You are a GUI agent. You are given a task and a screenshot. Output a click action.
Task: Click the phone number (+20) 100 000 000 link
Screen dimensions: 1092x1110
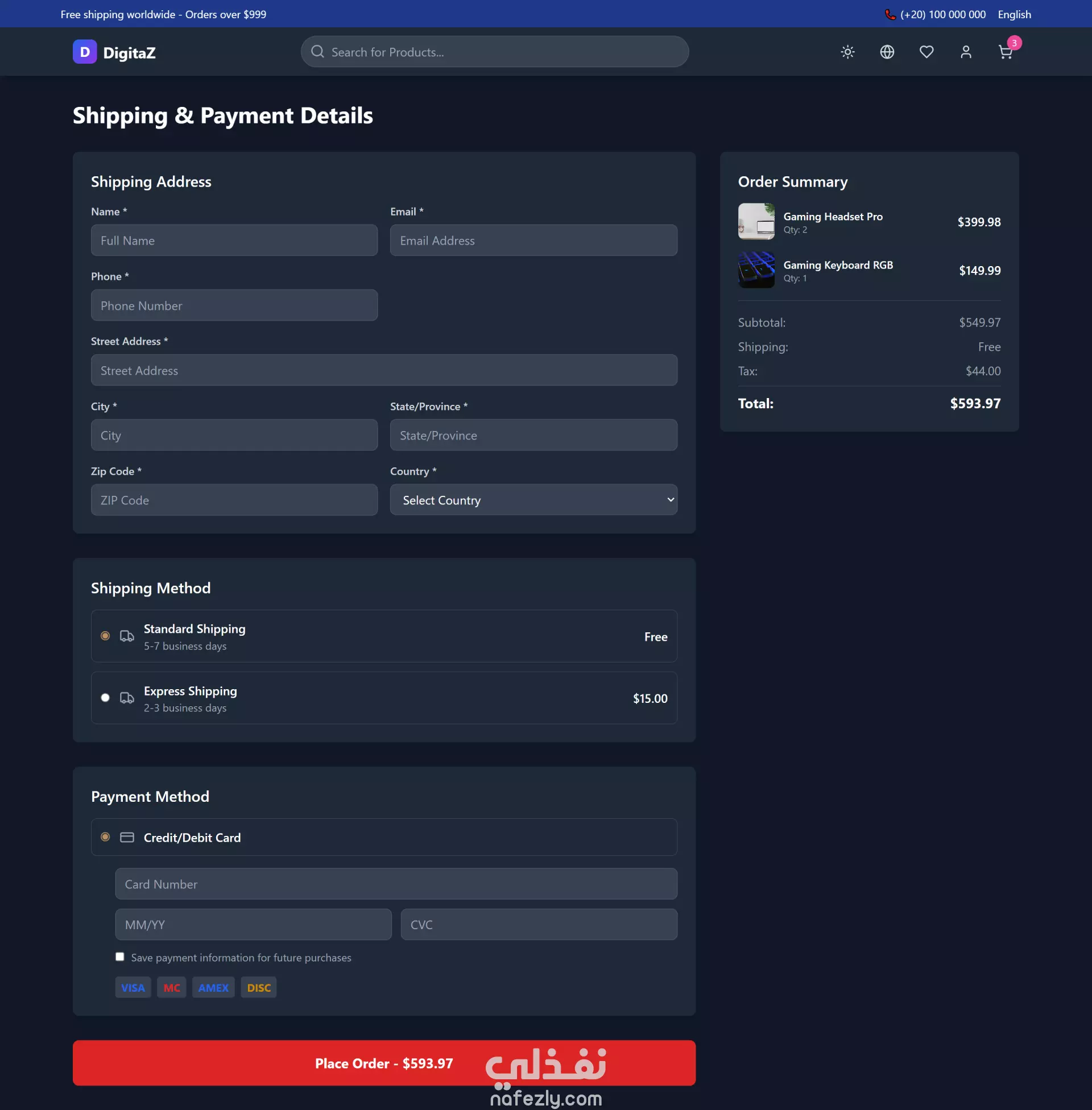942,15
